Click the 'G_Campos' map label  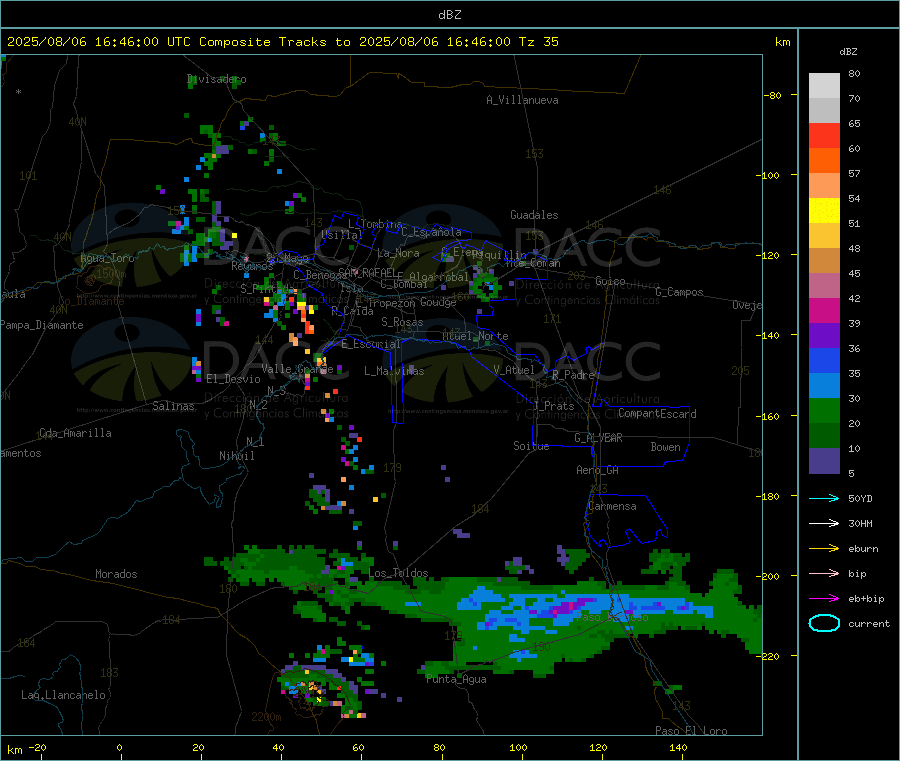(680, 292)
